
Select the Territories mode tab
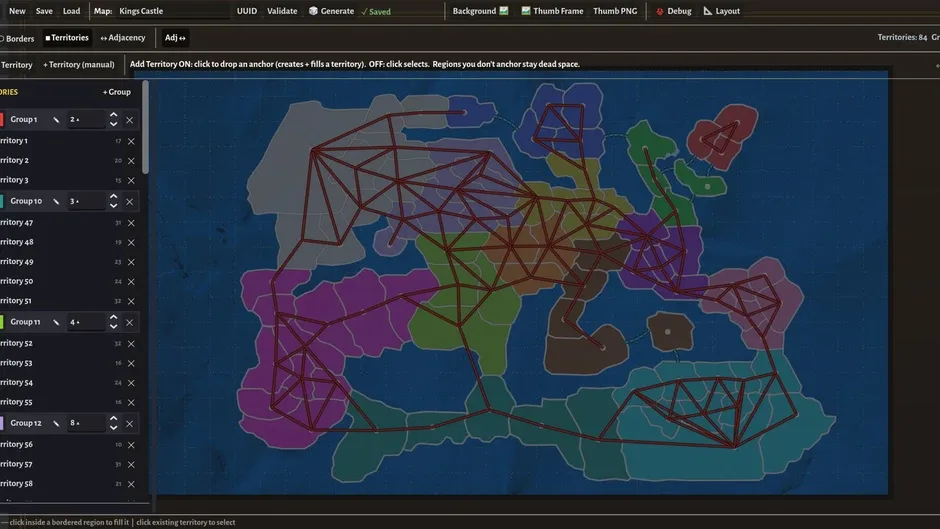(x=67, y=38)
